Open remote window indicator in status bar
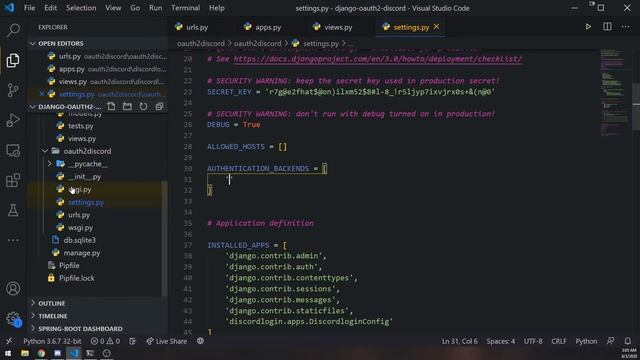 tap(9, 341)
